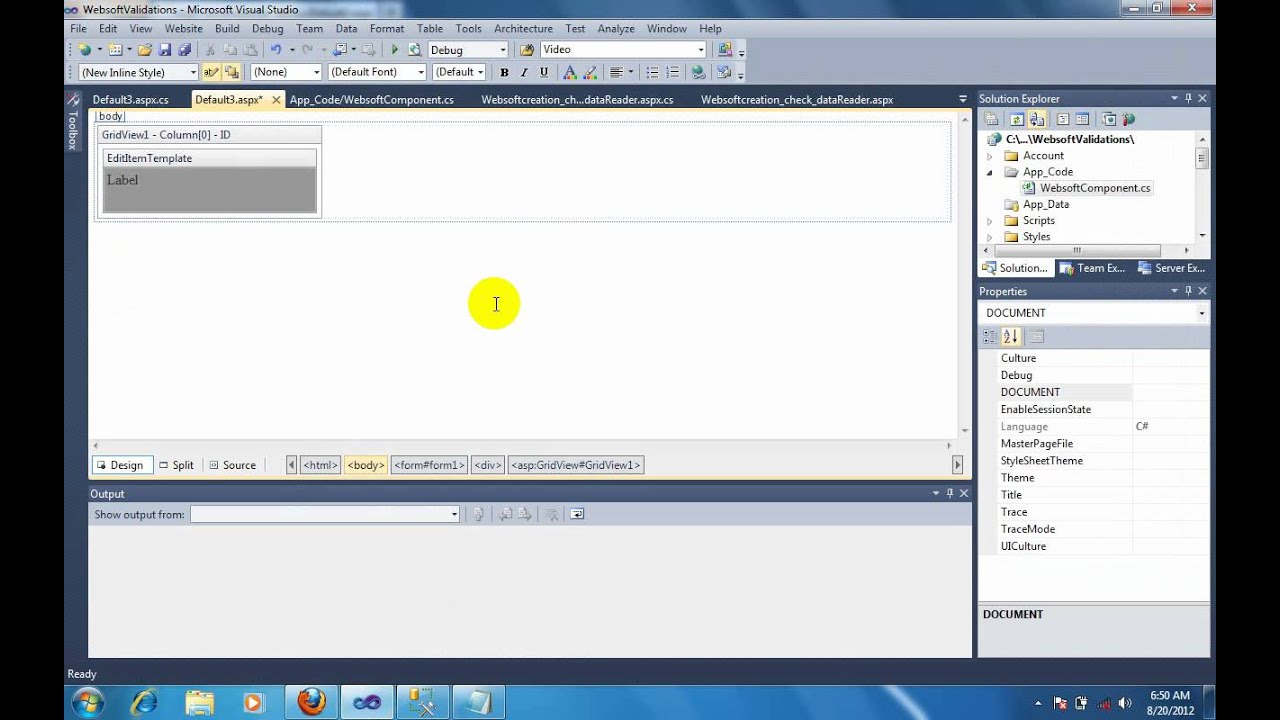Select the <html> tag breadcrumb
The height and width of the screenshot is (720, 1280).
click(320, 465)
